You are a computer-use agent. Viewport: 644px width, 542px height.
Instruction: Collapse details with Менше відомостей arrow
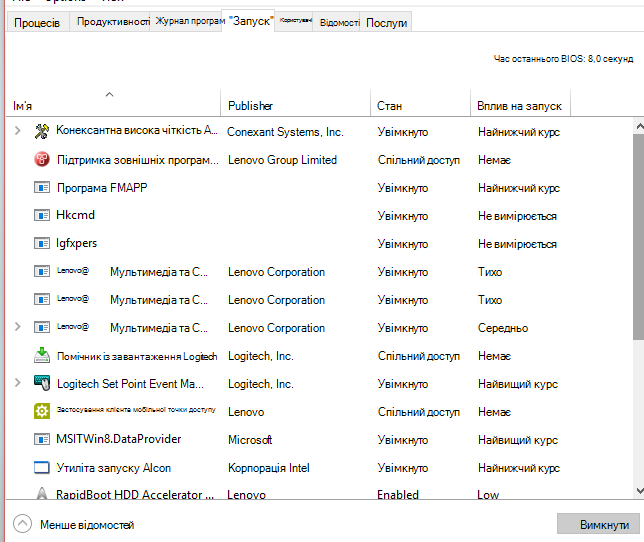pos(22,524)
